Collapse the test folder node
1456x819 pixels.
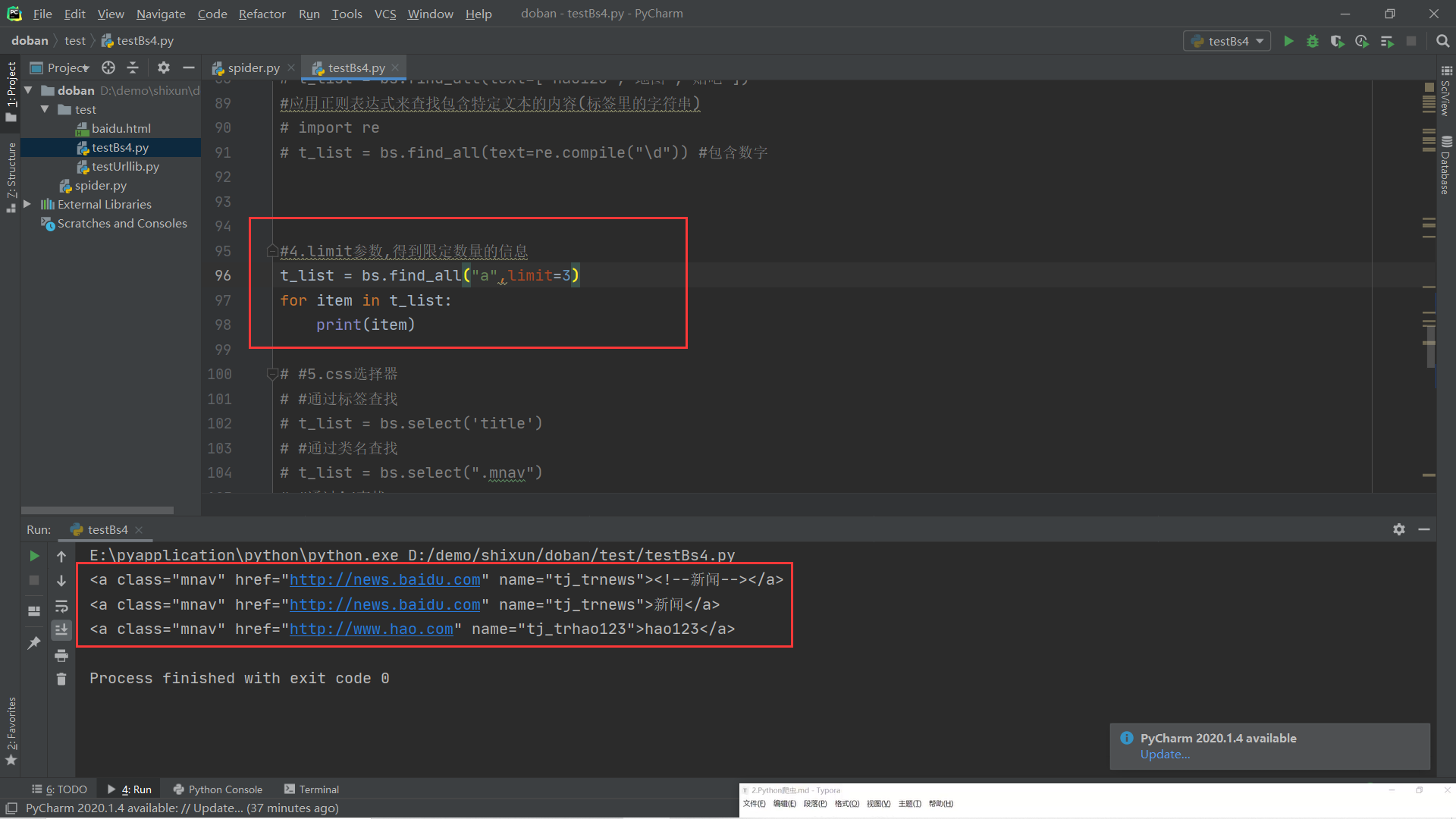pyautogui.click(x=45, y=109)
